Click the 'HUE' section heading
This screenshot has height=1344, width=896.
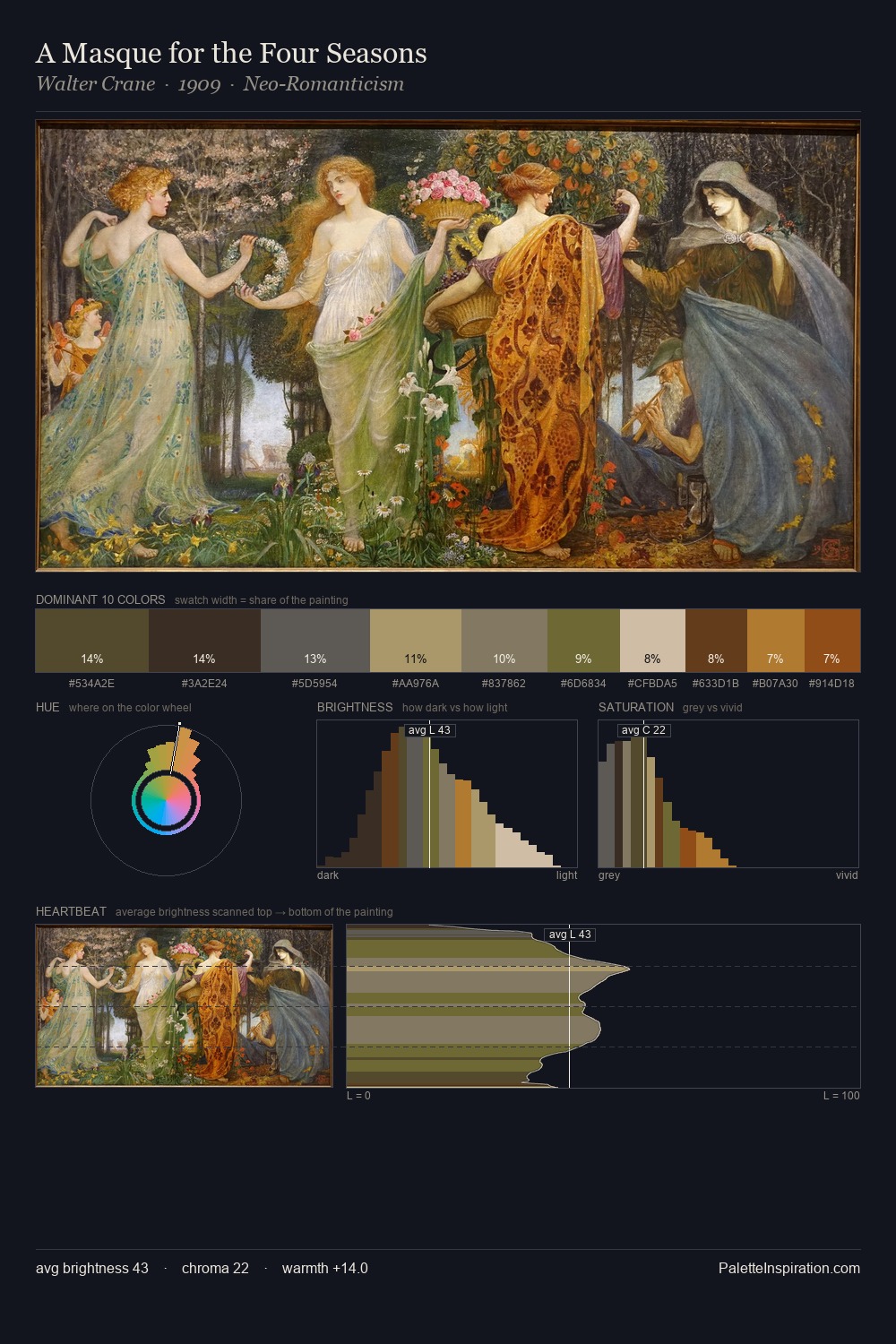tap(47, 707)
